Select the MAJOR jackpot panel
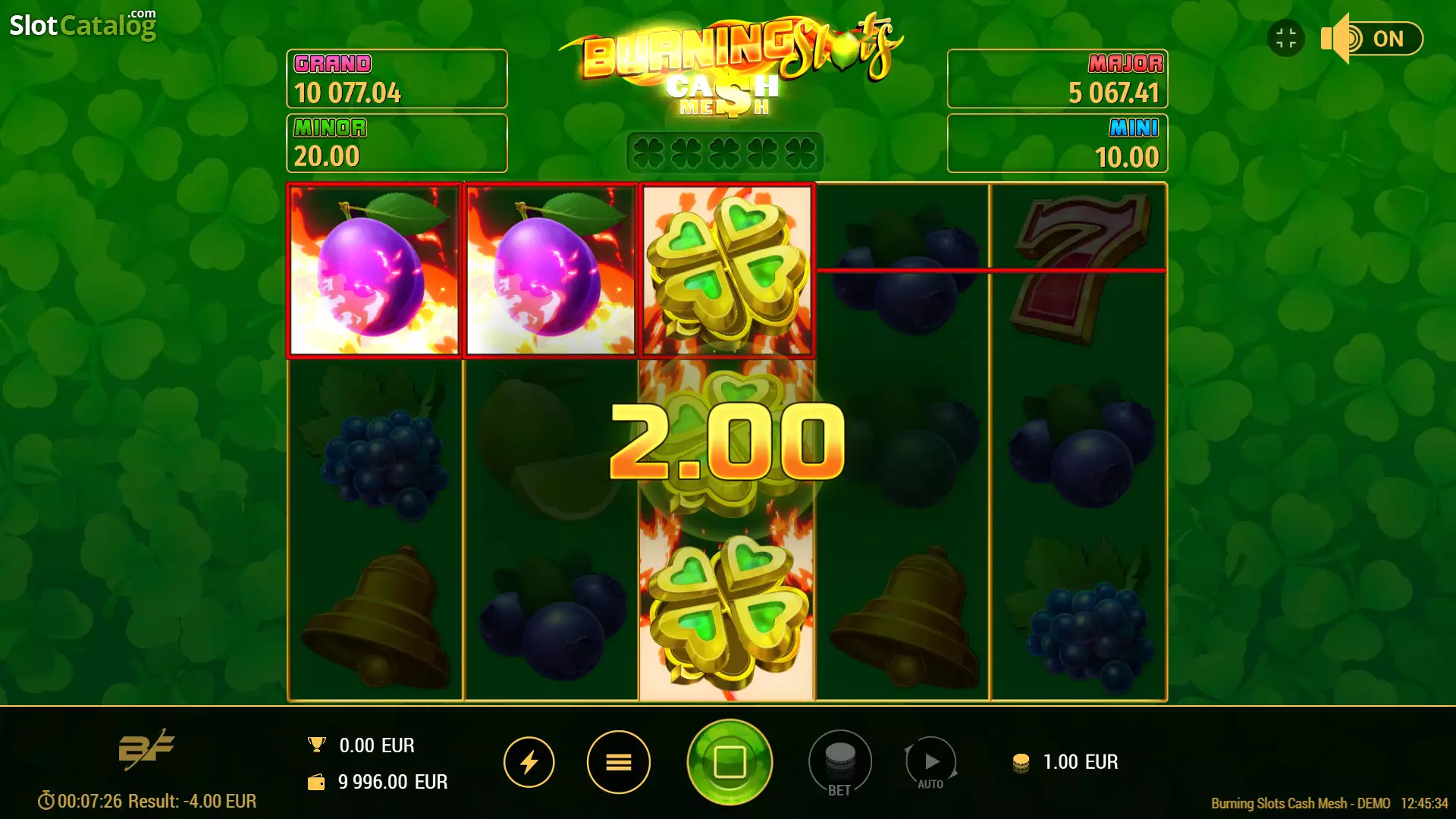The width and height of the screenshot is (1456, 819). pos(1057,79)
